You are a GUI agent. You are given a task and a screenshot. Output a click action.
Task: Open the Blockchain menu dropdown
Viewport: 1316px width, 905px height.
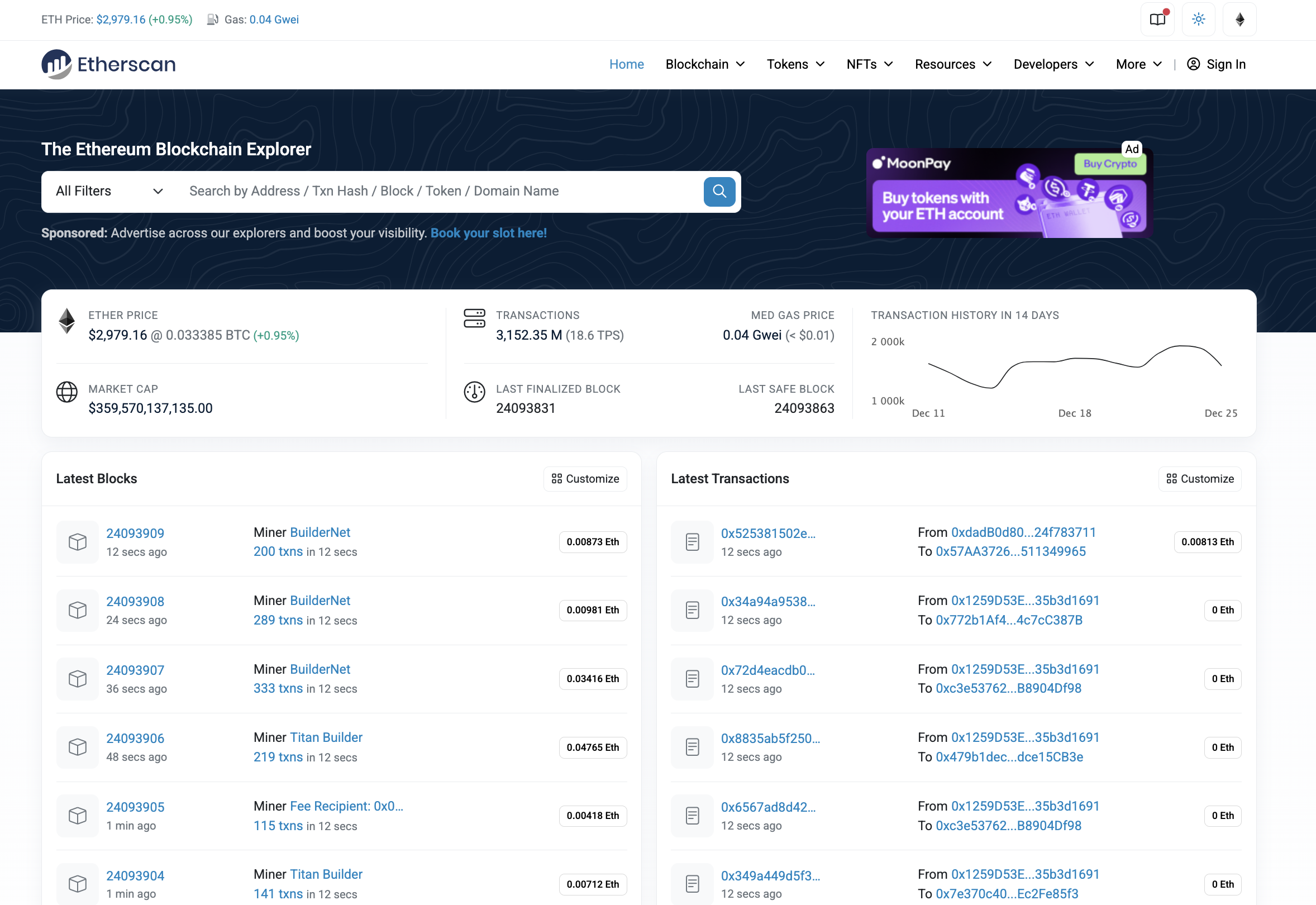tap(705, 64)
